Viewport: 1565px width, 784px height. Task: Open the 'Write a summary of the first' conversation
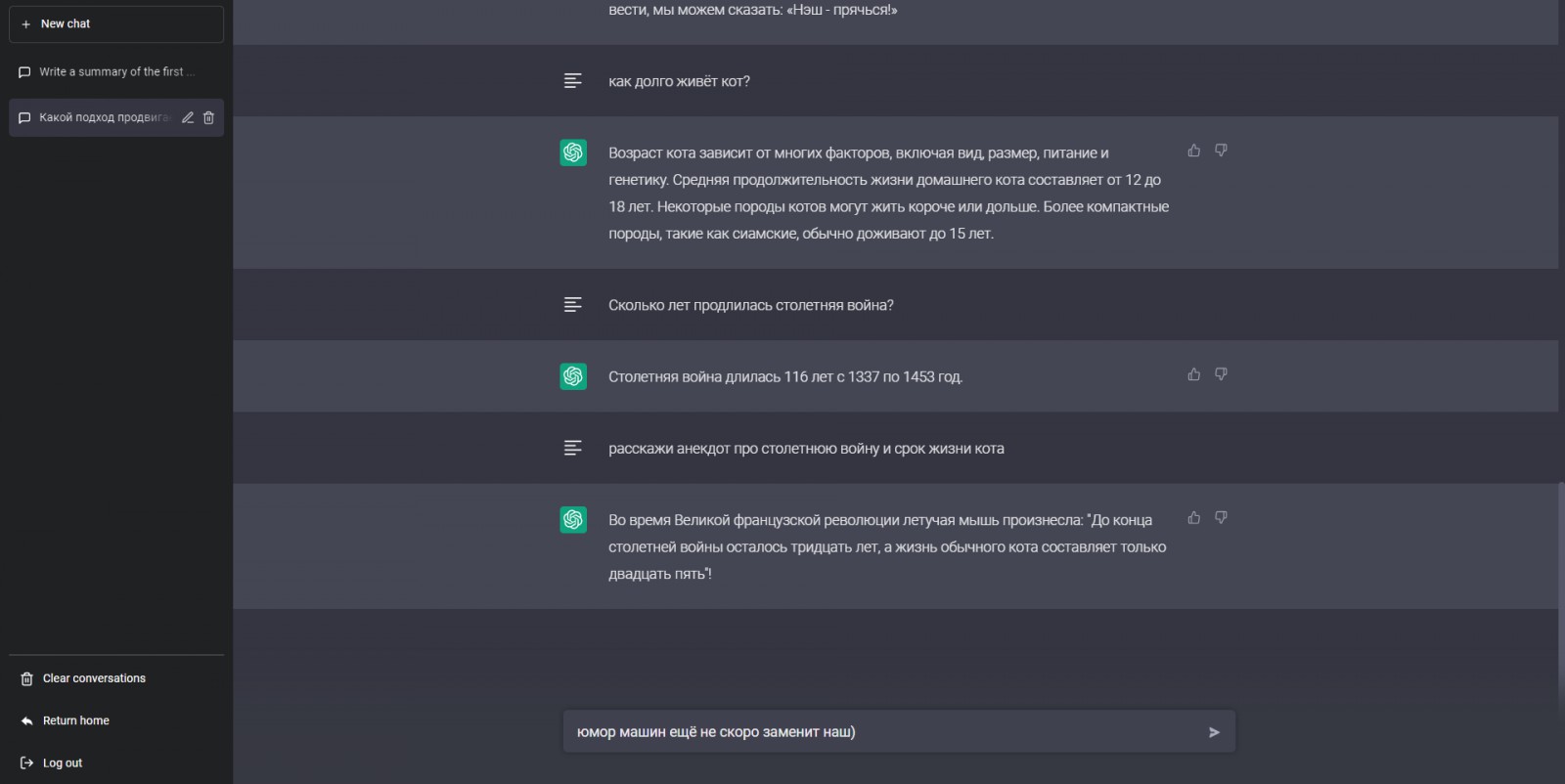point(115,71)
